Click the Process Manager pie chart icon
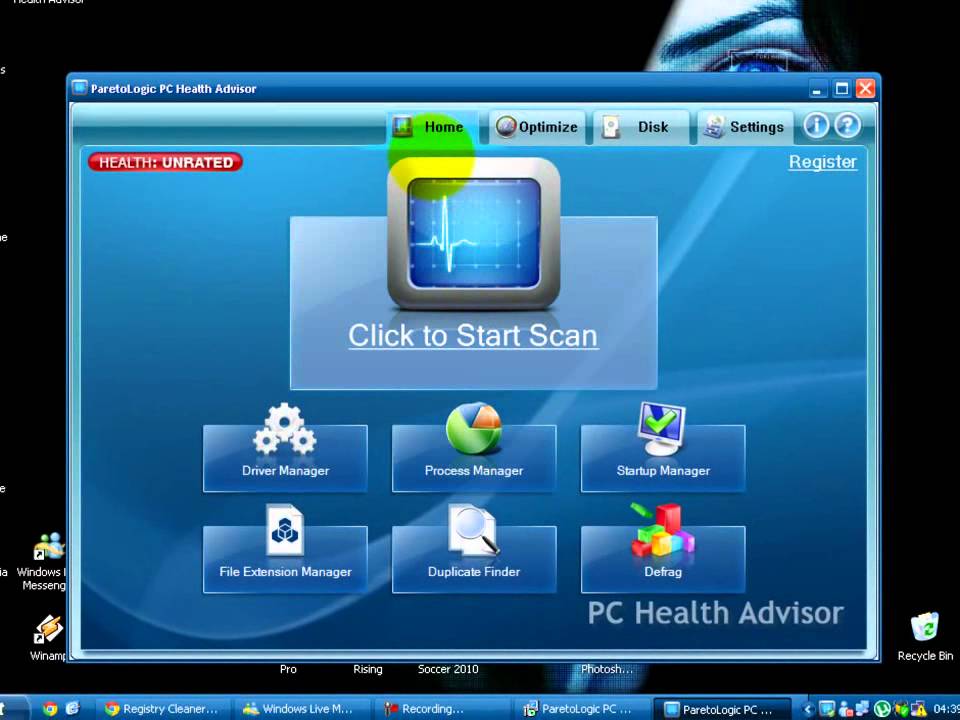960x720 pixels. point(474,428)
